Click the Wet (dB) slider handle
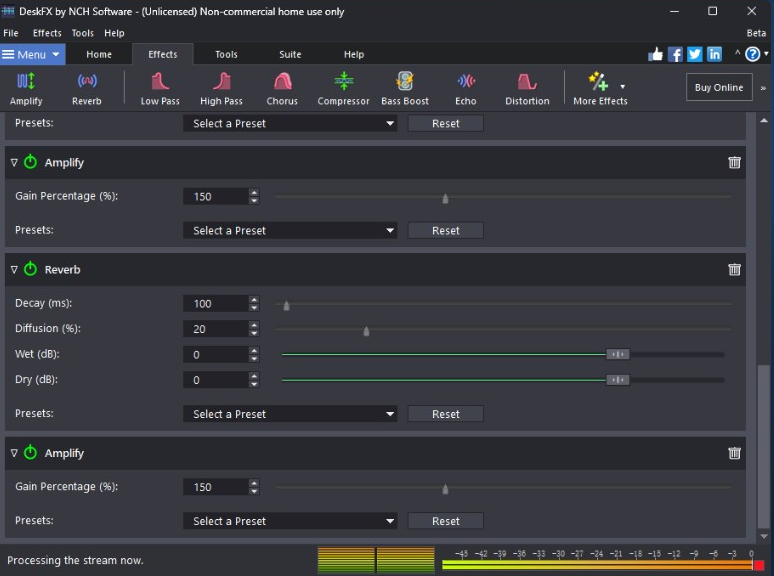The width and height of the screenshot is (774, 576). click(618, 354)
